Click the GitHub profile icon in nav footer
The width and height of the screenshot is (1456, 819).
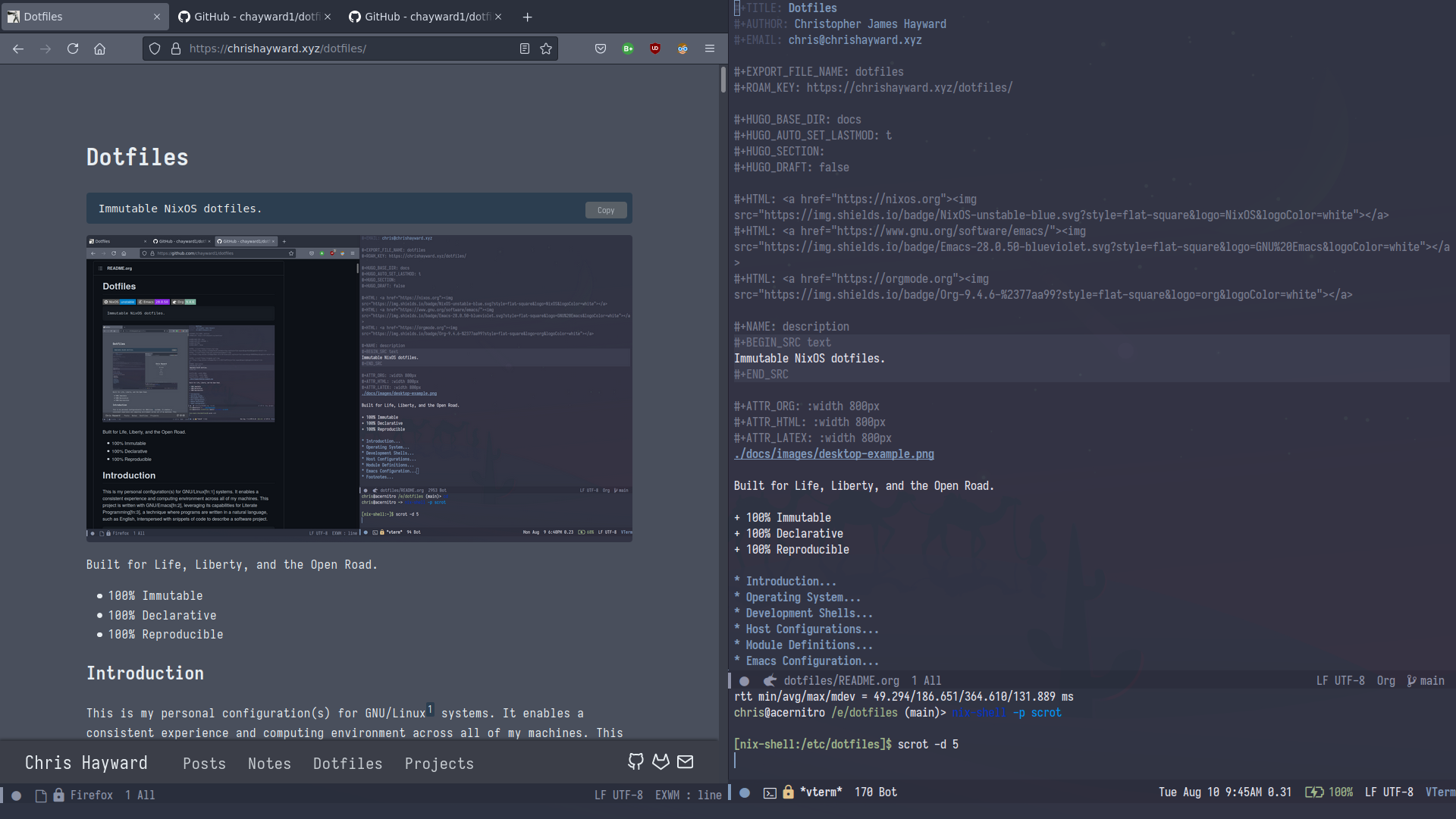(636, 762)
